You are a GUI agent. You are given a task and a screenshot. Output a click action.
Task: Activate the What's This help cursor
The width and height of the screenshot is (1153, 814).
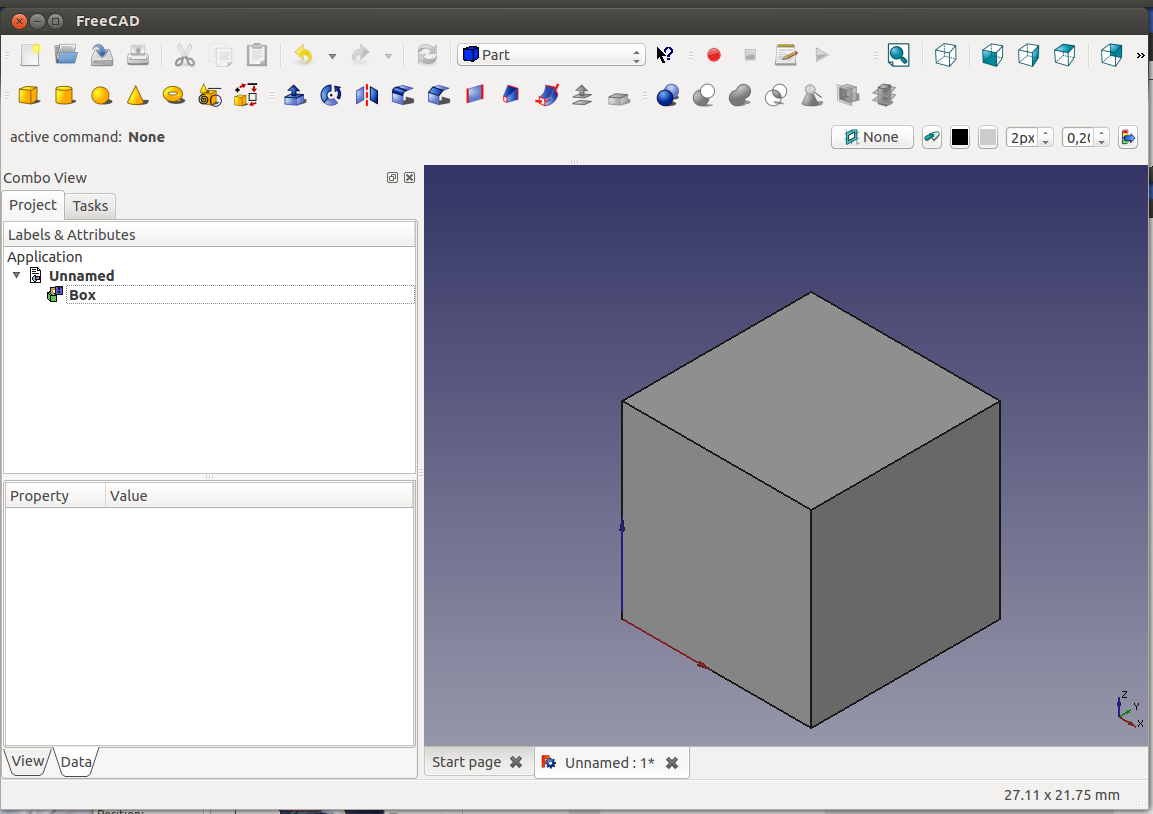665,55
